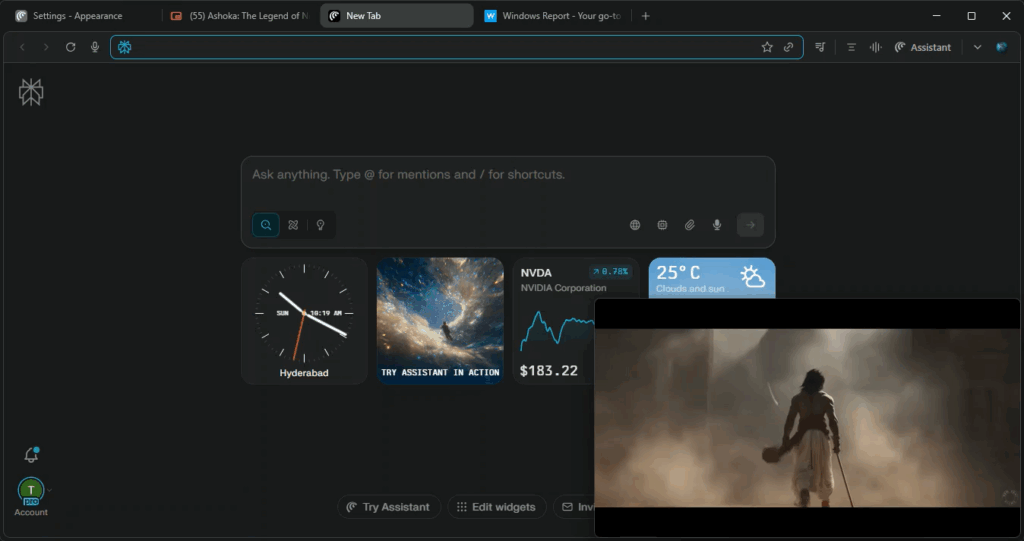Copy the page link using the chain icon

[x=789, y=47]
